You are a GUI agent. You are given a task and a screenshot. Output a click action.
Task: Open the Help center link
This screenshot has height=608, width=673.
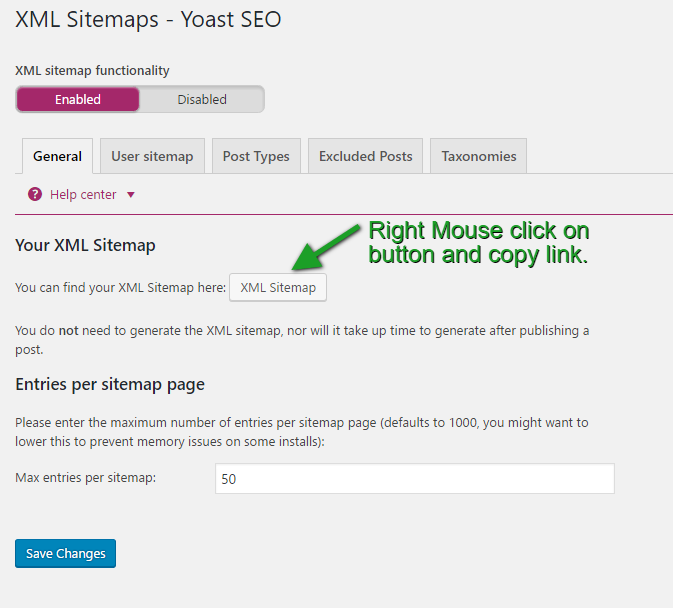[83, 195]
